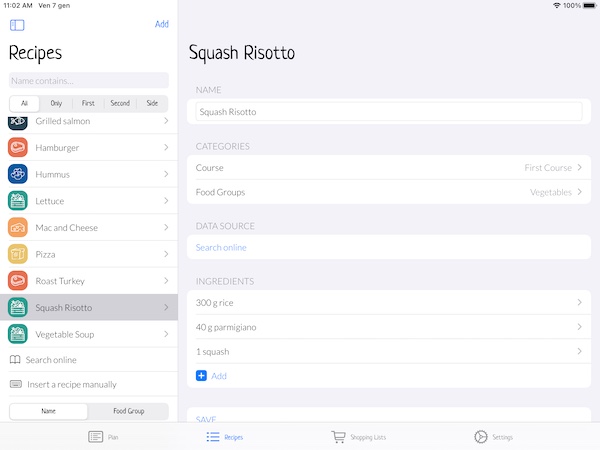The image size is (600, 450).
Task: Open the 40 g parmigiano chevron
Action: point(580,327)
